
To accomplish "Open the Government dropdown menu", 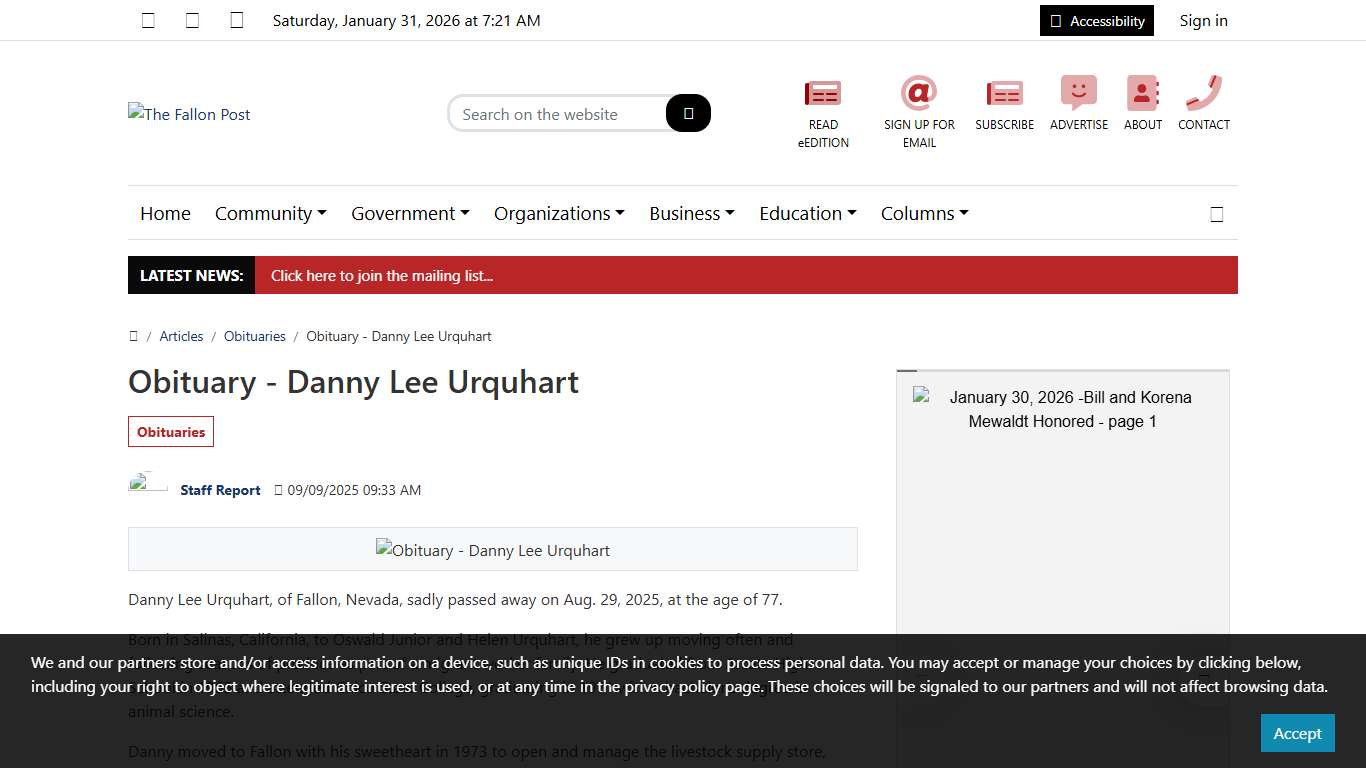I will point(410,213).
